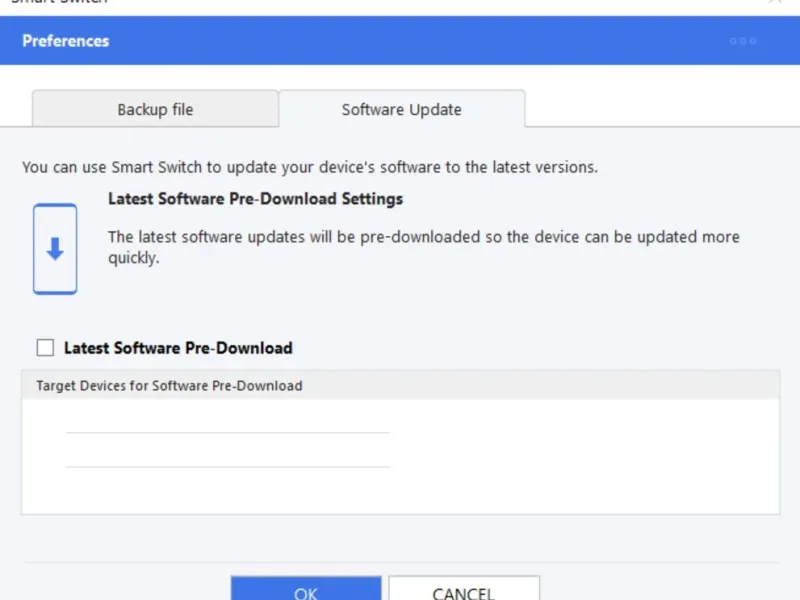The height and width of the screenshot is (600, 800).
Task: Switch to the Backup file tab
Action: [x=155, y=109]
